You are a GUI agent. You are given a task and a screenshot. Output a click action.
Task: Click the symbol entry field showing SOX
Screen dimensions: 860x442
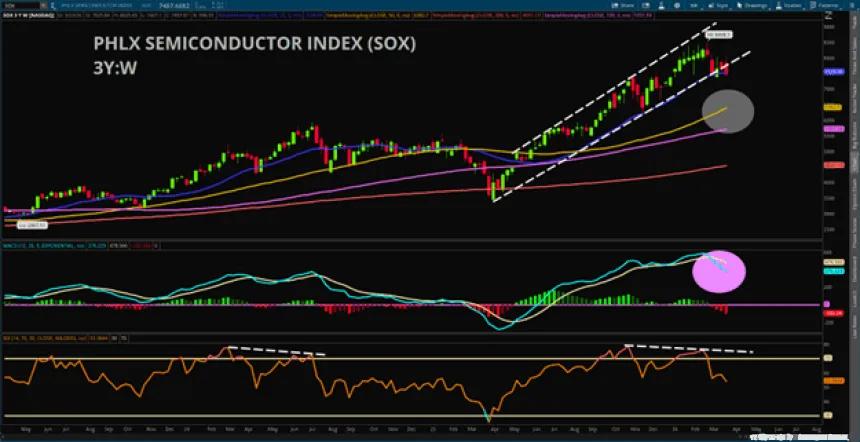pos(21,5)
